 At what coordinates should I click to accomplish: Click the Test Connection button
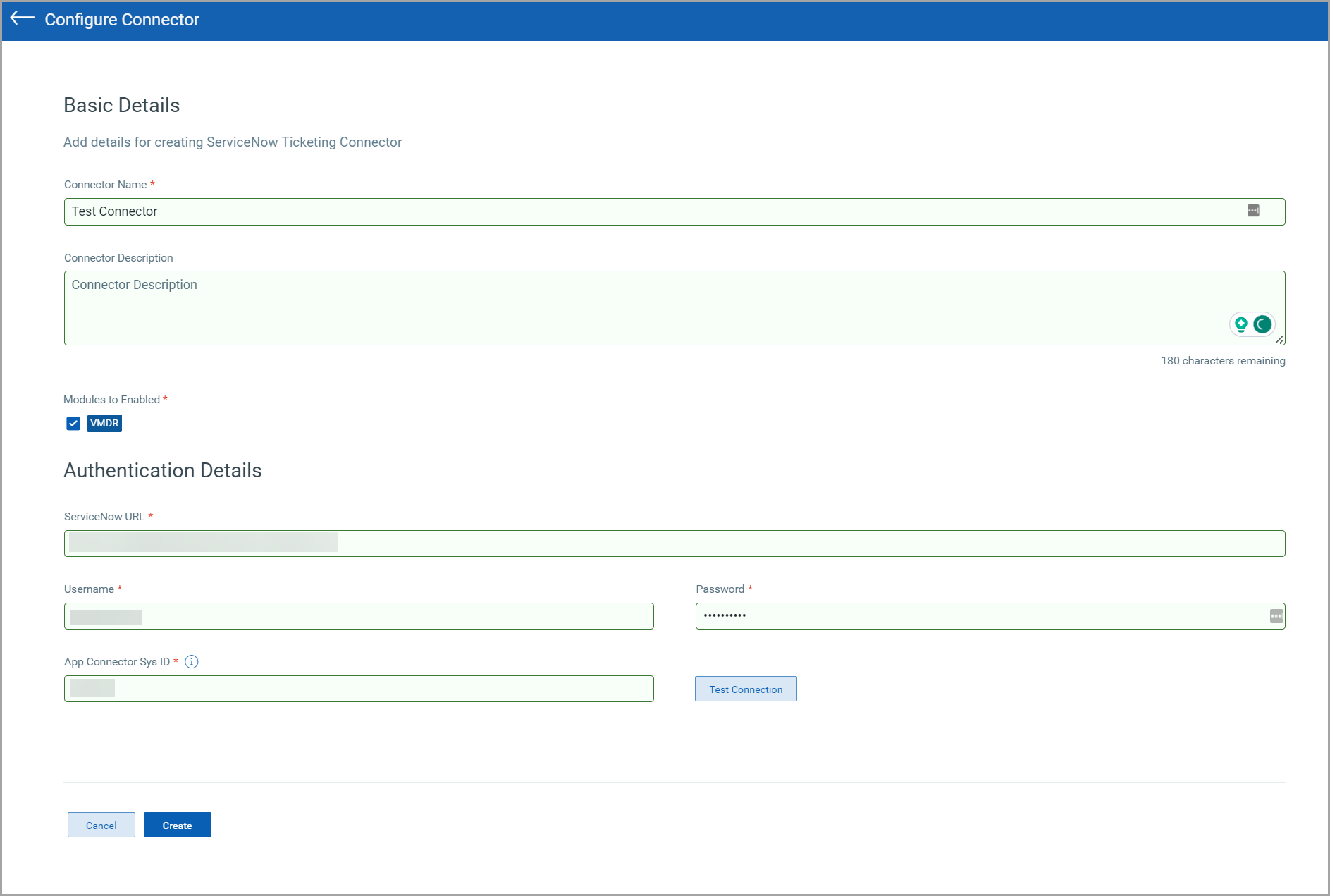[x=746, y=689]
